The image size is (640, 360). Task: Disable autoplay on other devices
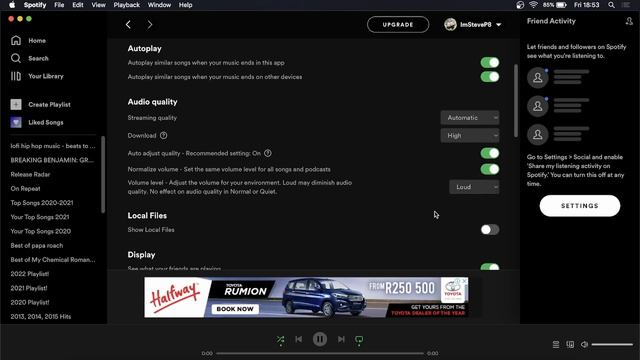pos(490,77)
